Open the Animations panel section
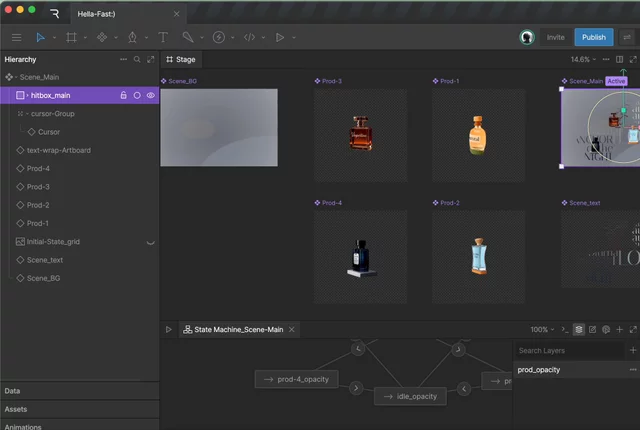 (x=80, y=425)
